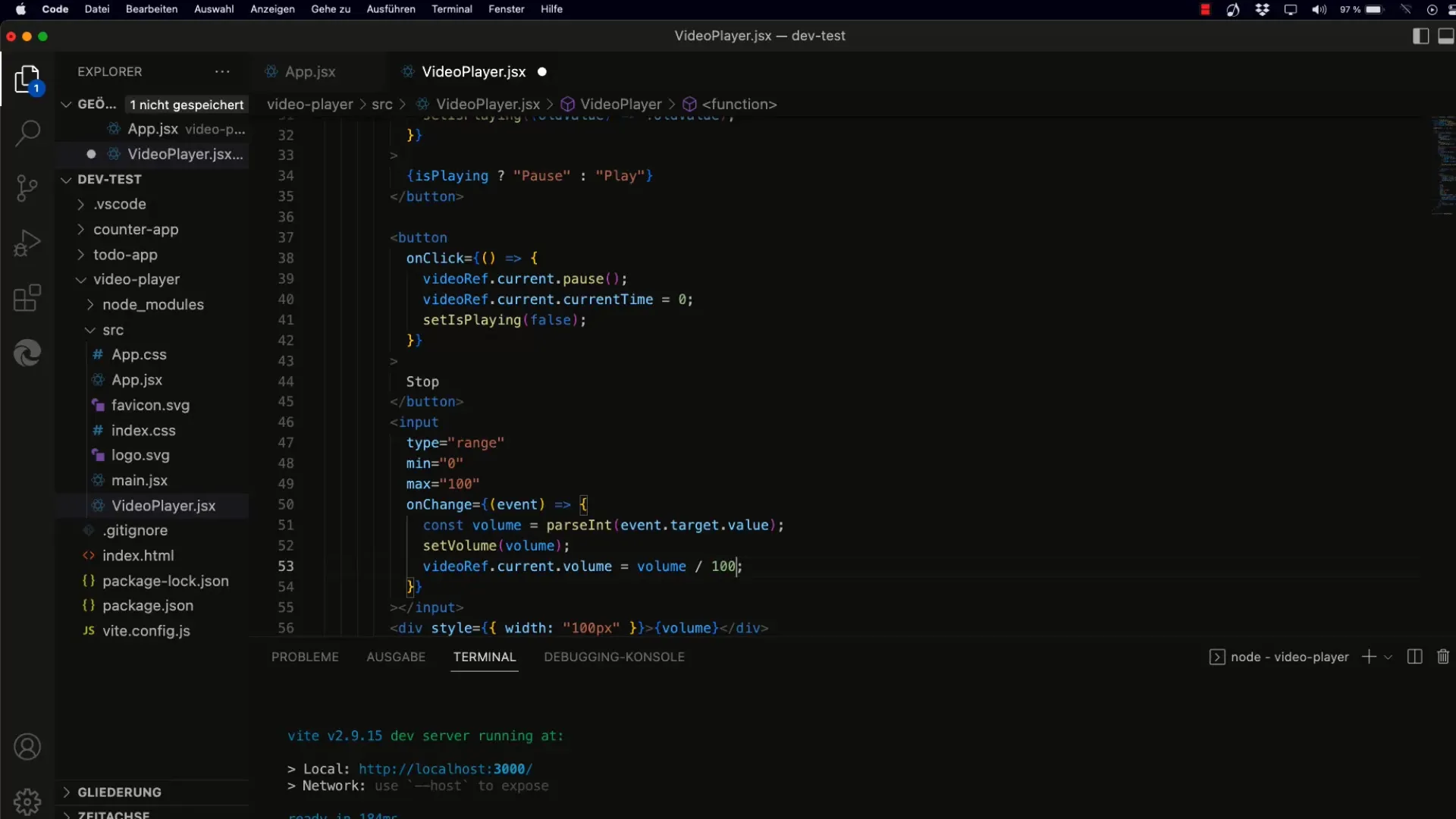Open favicon.svg in the file tree
The image size is (1456, 819).
[152, 405]
